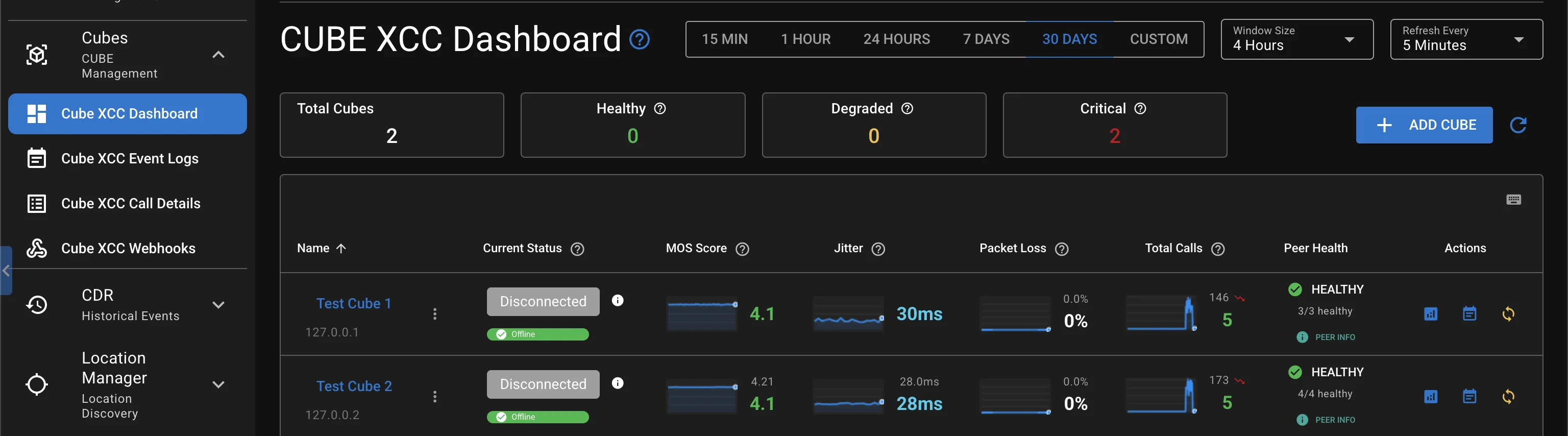This screenshot has width=1568, height=436.
Task: Click the Disconnected status button for Test Cube 1
Action: coord(543,301)
